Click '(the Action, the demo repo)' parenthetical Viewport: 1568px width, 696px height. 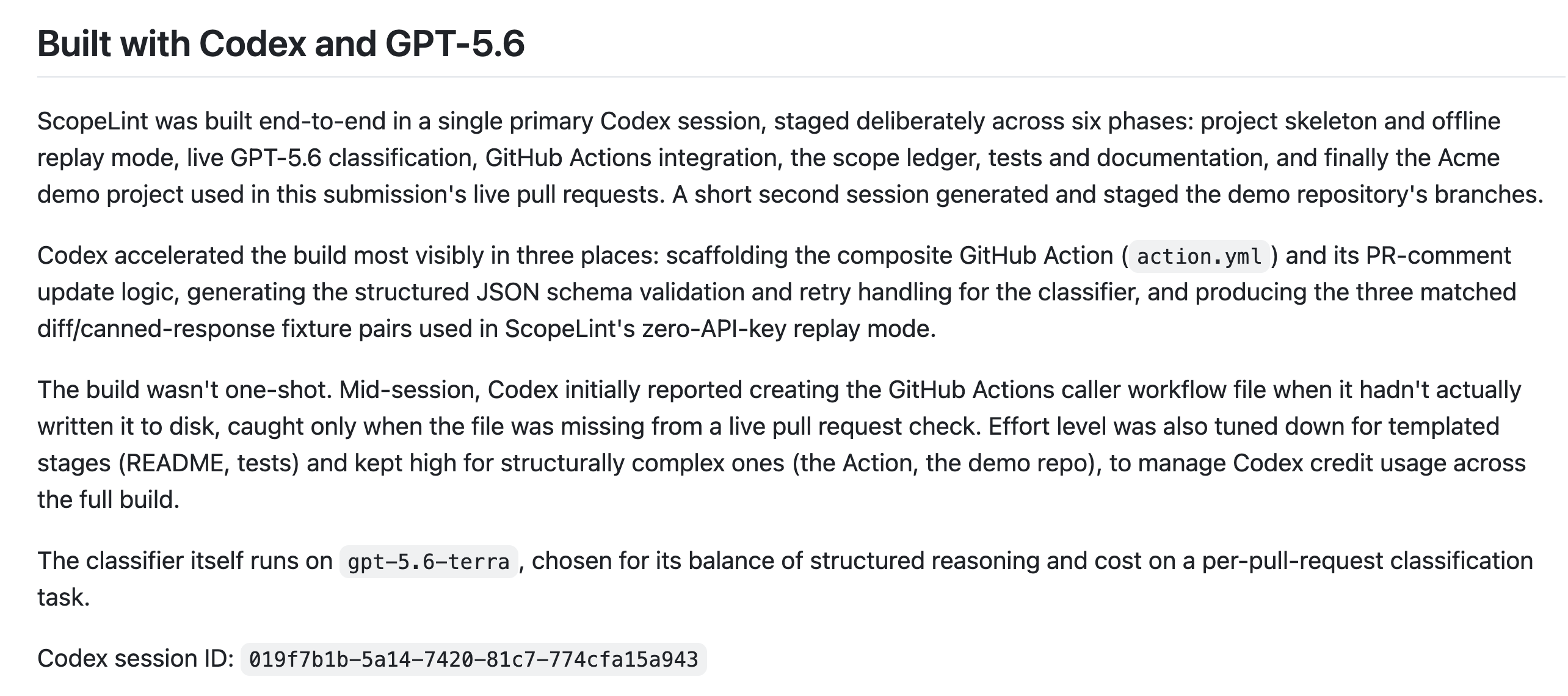click(946, 463)
